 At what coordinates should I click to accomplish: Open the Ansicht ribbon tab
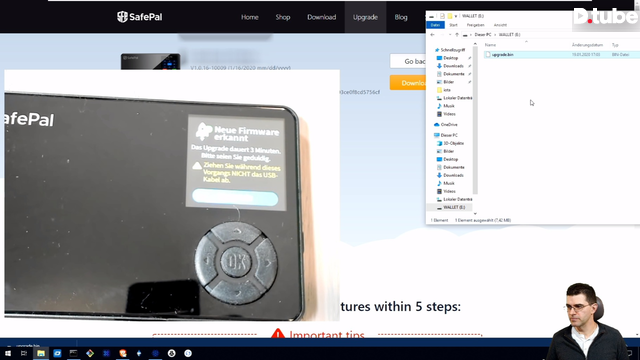500,25
